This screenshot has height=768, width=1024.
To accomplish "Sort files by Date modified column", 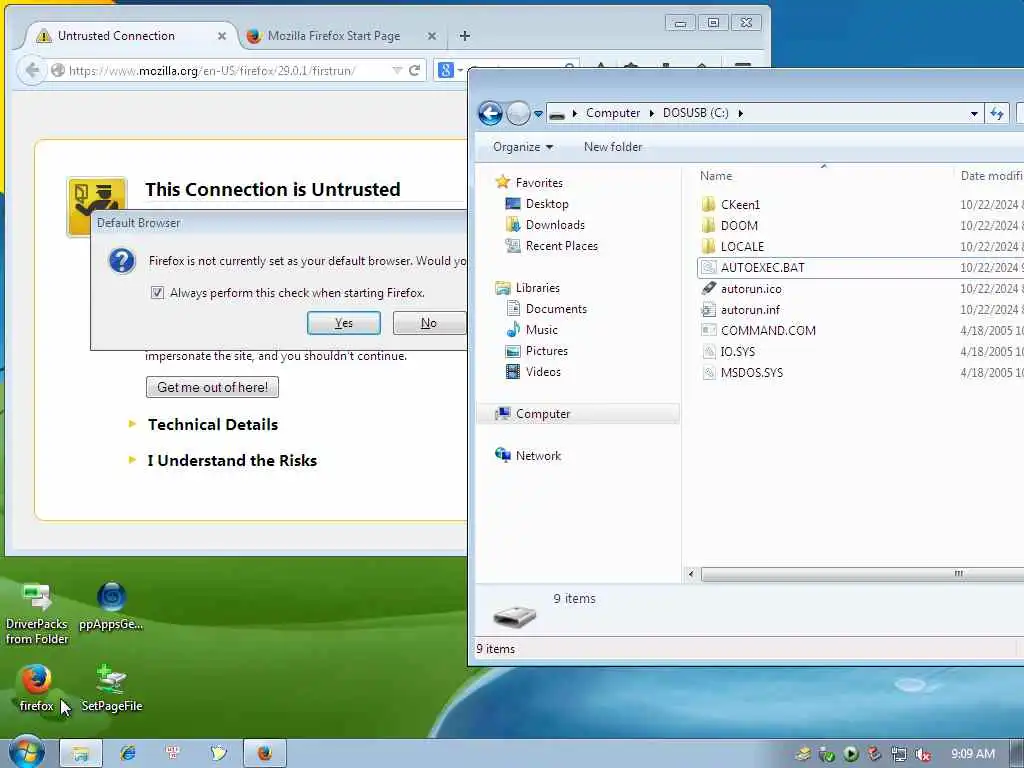I will pyautogui.click(x=990, y=176).
